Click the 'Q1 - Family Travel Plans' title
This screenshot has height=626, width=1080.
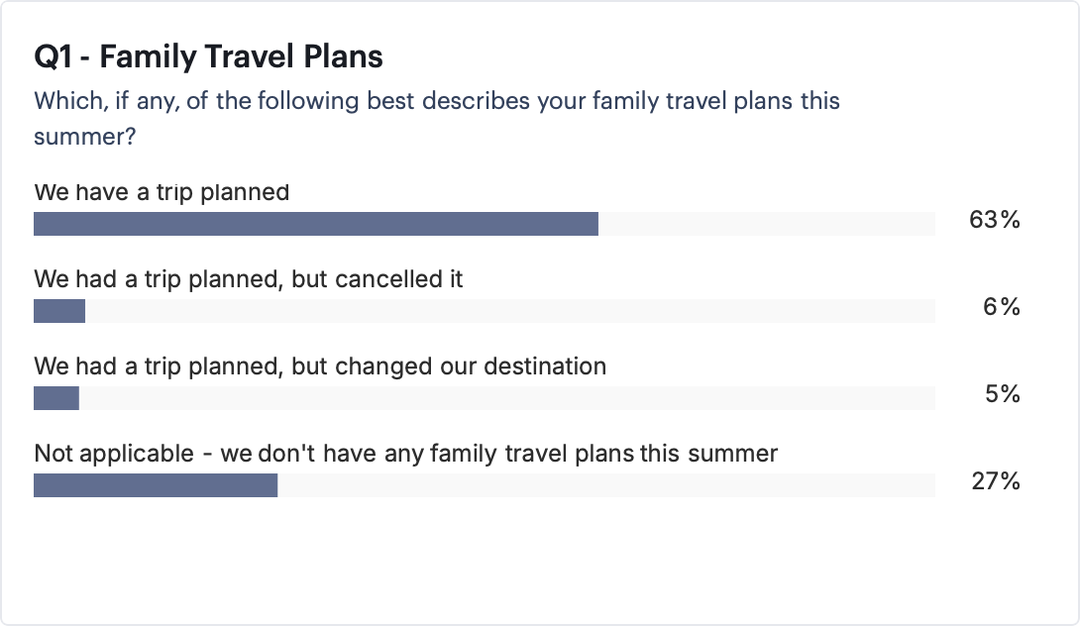click(208, 56)
